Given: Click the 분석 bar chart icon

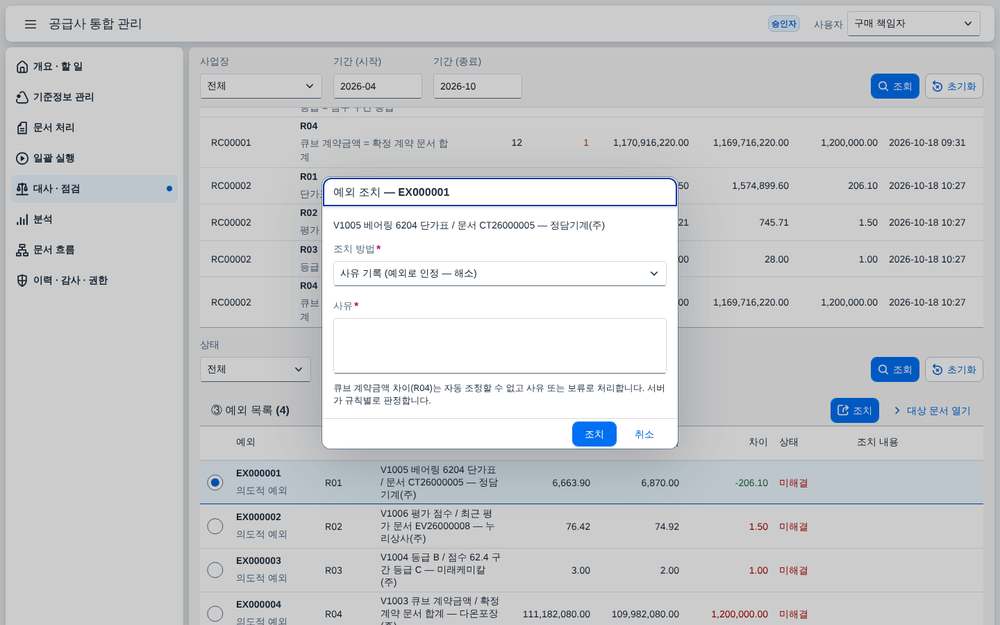Looking at the screenshot, I should (x=22, y=219).
